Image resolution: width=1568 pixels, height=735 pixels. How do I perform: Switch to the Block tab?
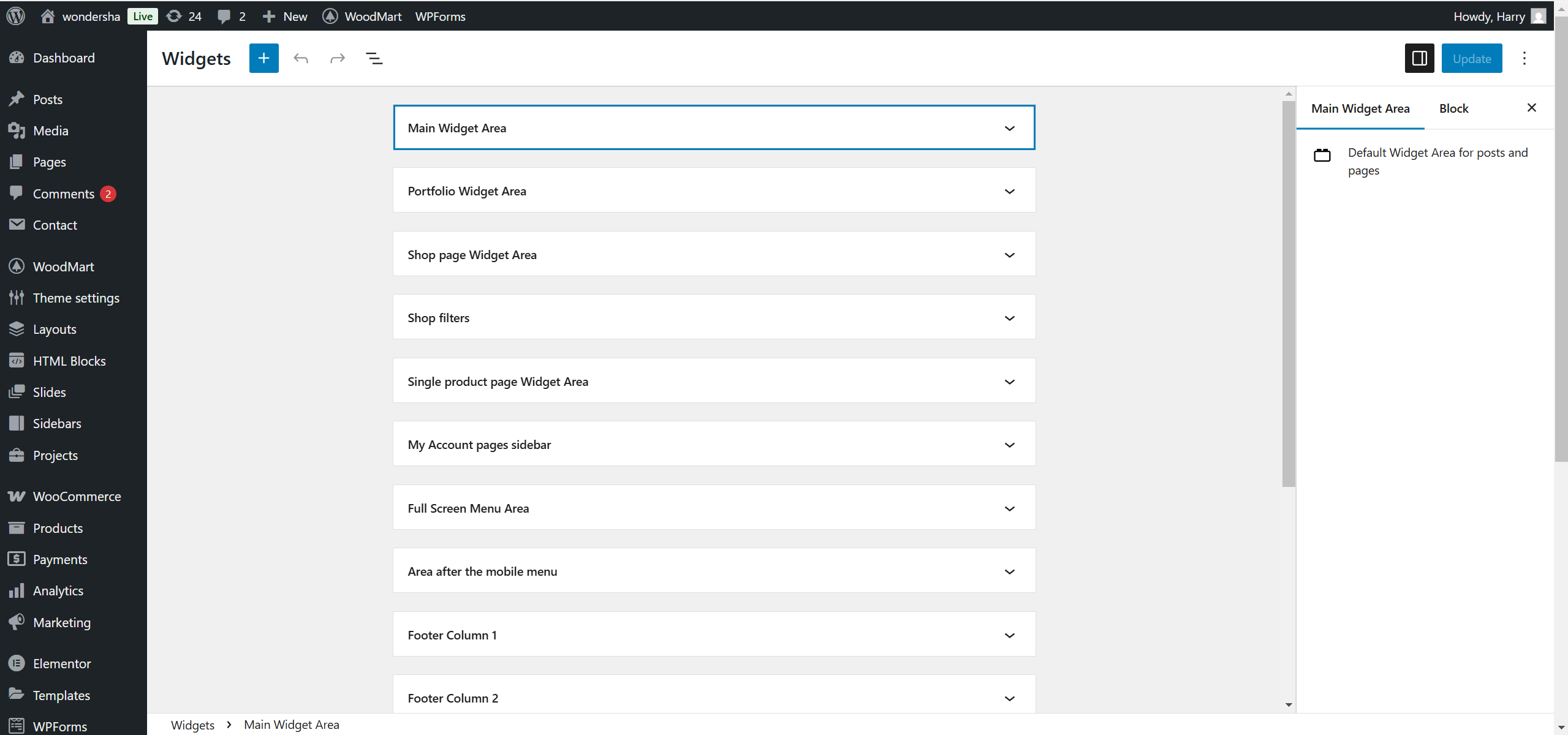(1453, 108)
